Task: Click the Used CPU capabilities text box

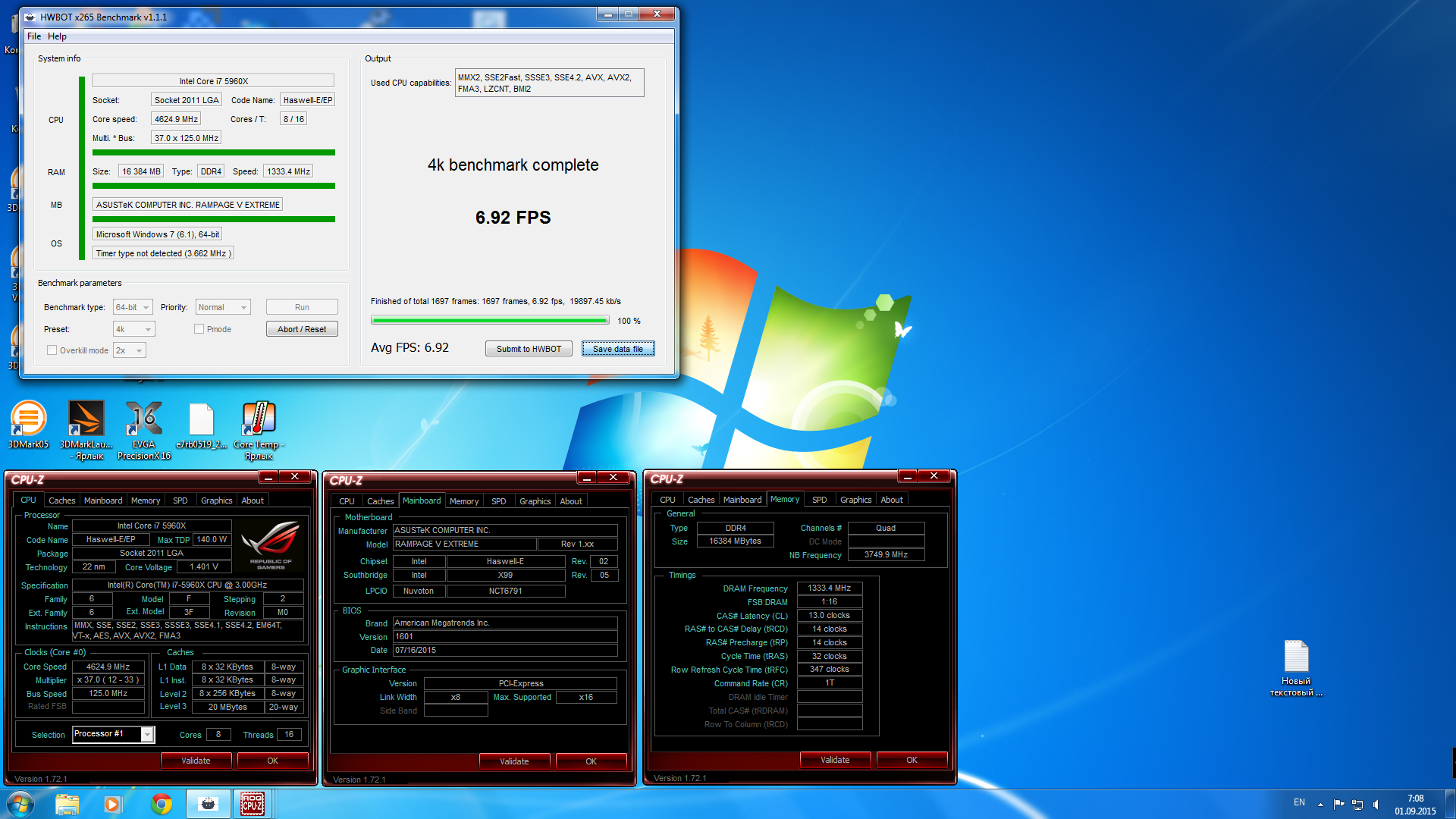Action: [549, 83]
